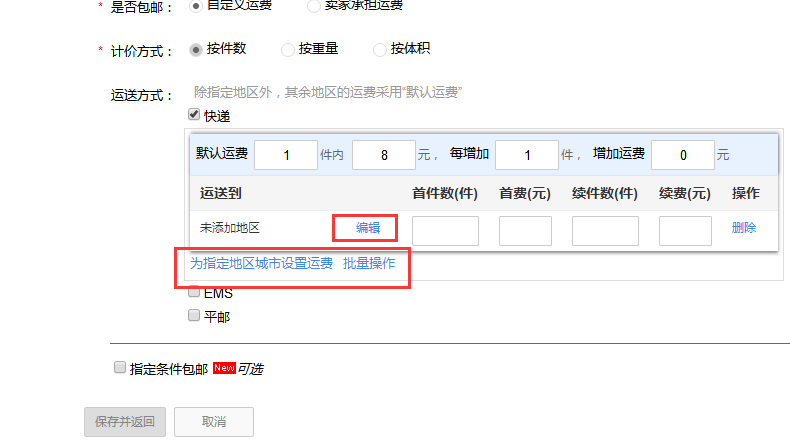Click the 首件数(件) empty input box
The image size is (790, 440).
tap(445, 231)
